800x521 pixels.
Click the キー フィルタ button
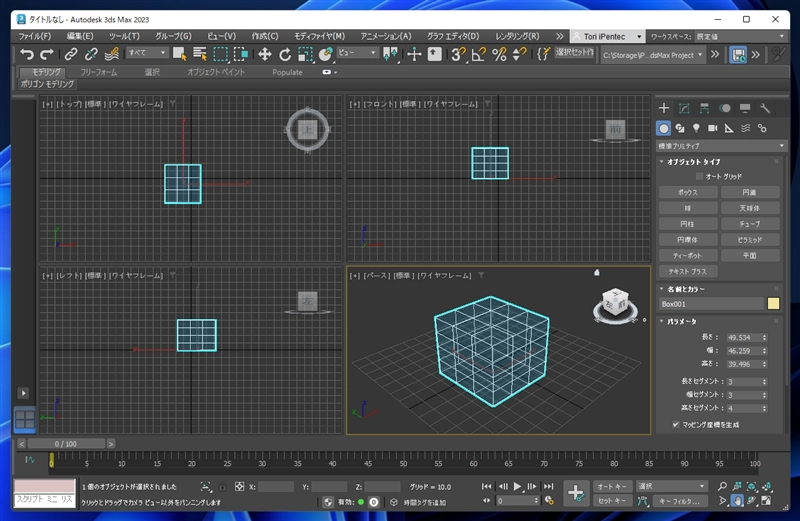tap(679, 501)
